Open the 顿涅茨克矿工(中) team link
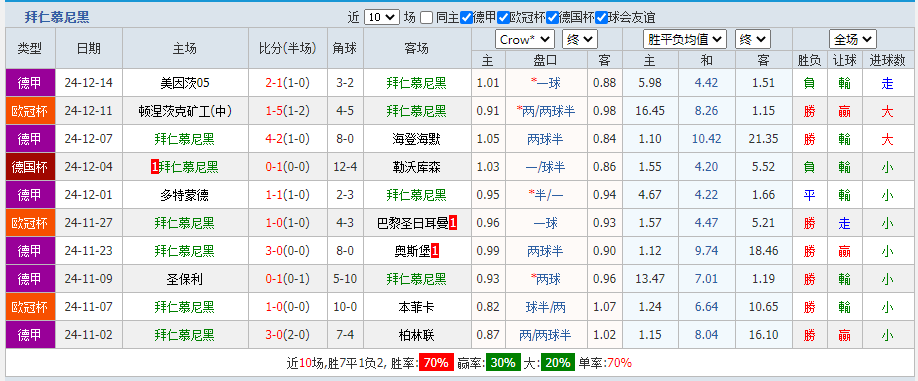This screenshot has height=381, width=918. coord(184,111)
